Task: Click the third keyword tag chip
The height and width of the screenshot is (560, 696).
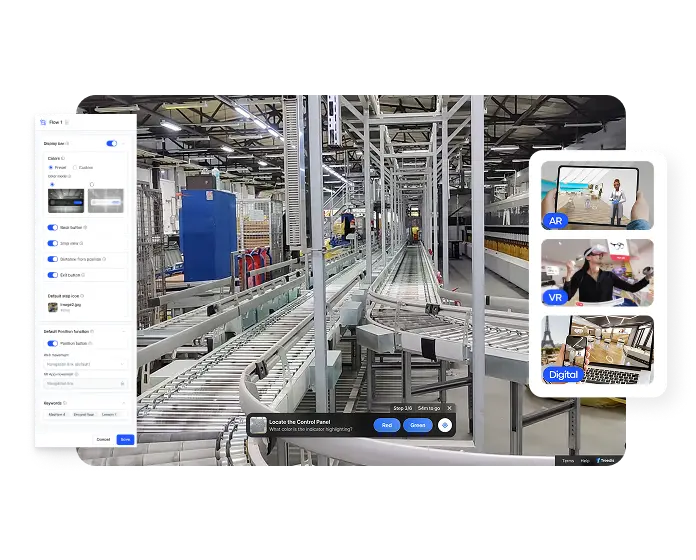Action: point(109,414)
